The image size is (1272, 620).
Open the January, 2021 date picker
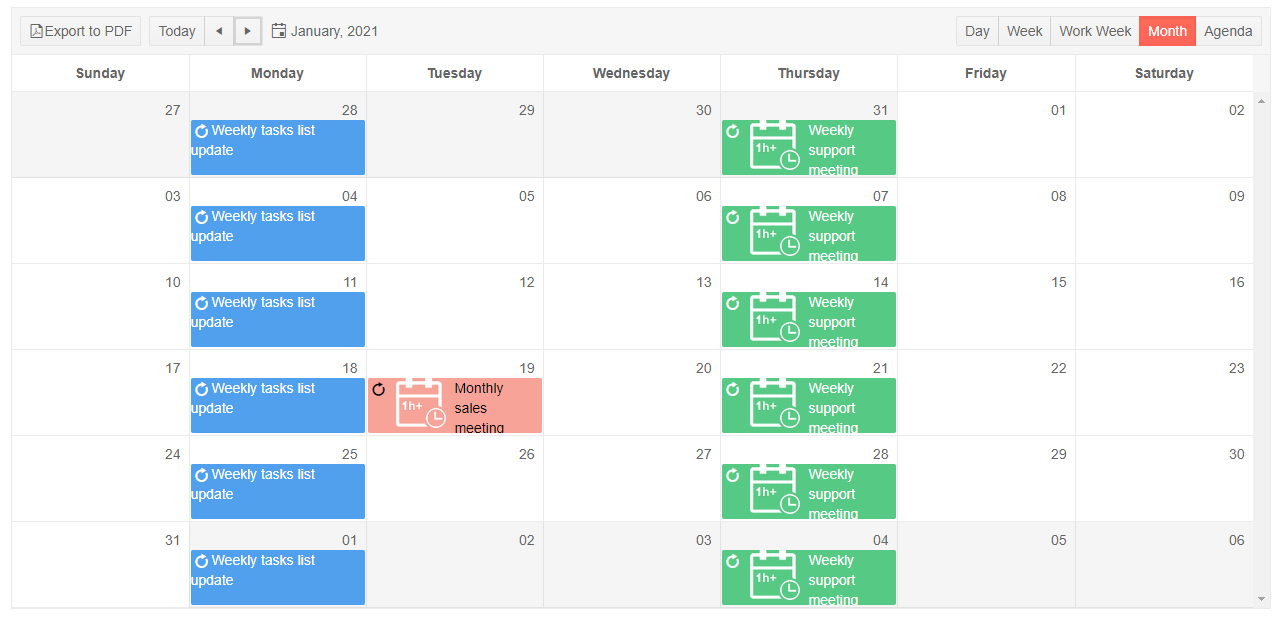334,31
